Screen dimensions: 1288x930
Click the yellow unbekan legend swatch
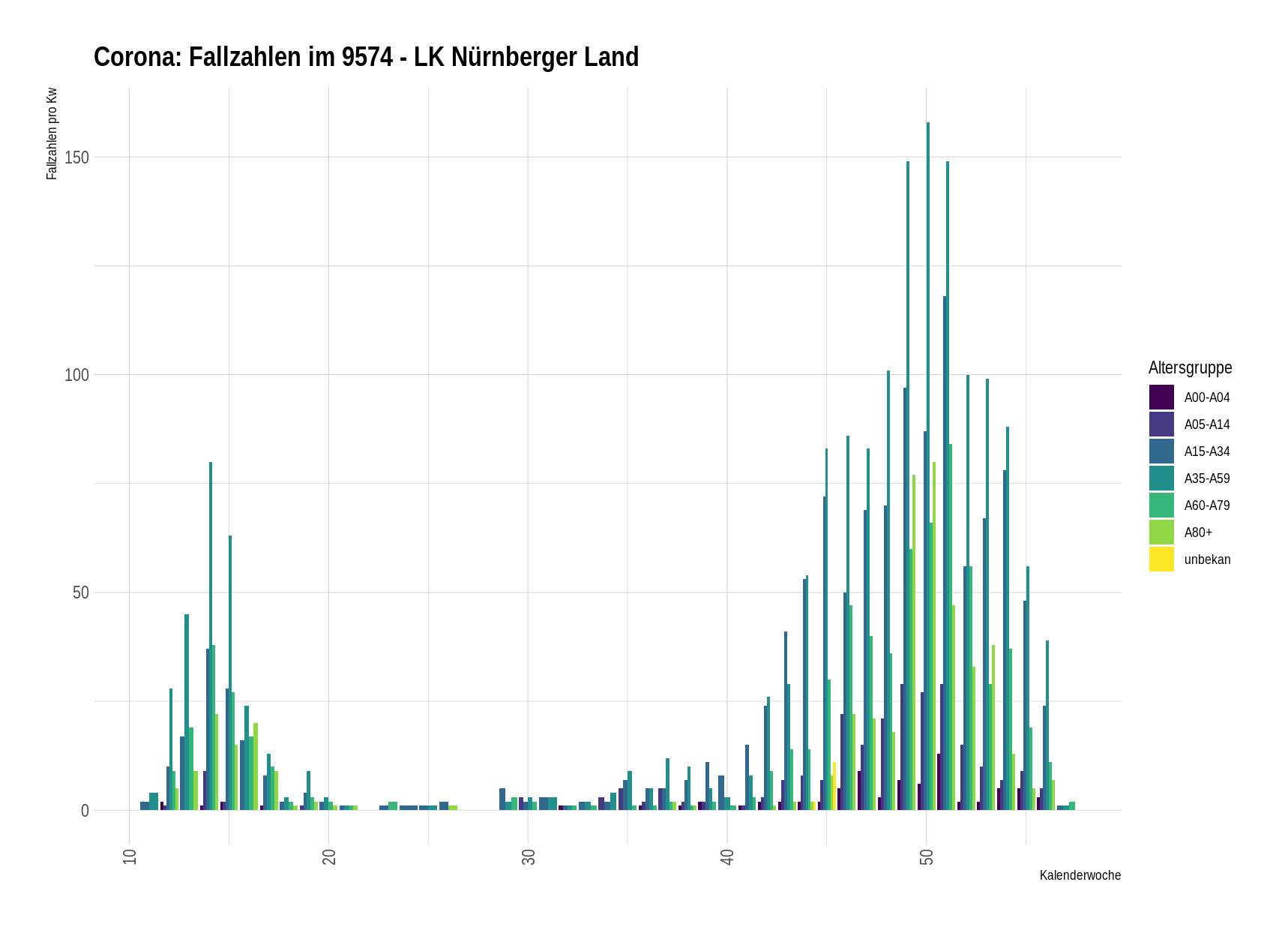1161,559
